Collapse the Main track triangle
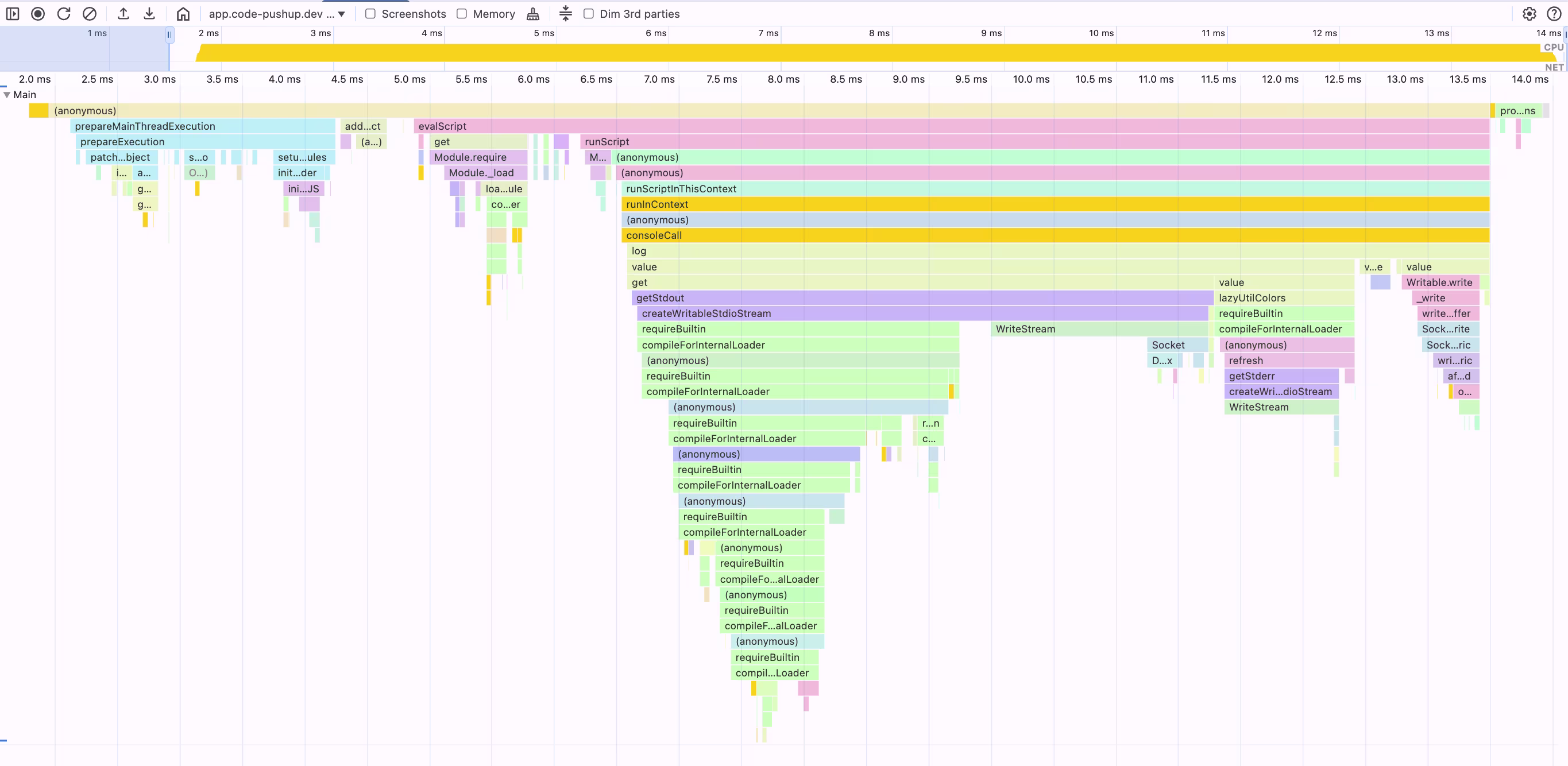The height and width of the screenshot is (766, 1568). point(7,94)
